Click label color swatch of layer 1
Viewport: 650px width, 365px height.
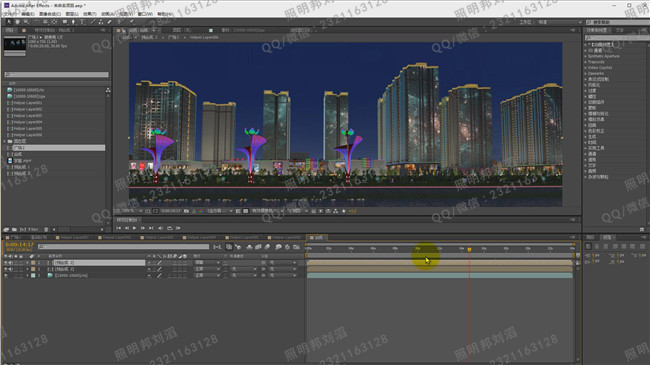click(33, 263)
